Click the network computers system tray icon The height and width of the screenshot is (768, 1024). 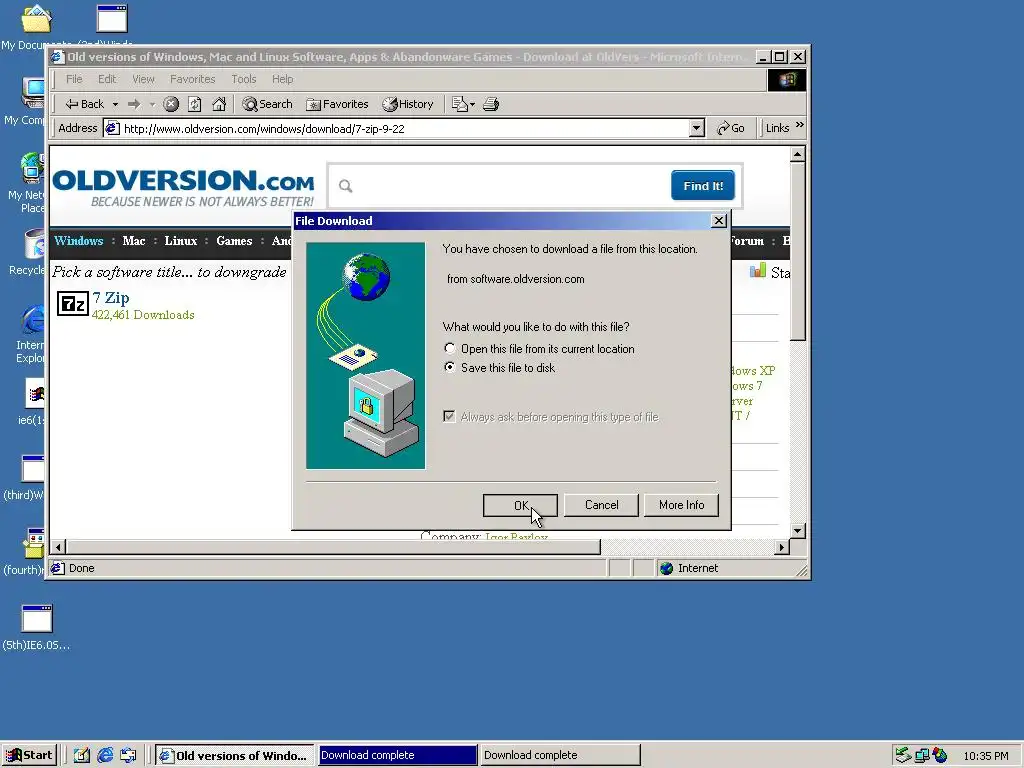(921, 756)
